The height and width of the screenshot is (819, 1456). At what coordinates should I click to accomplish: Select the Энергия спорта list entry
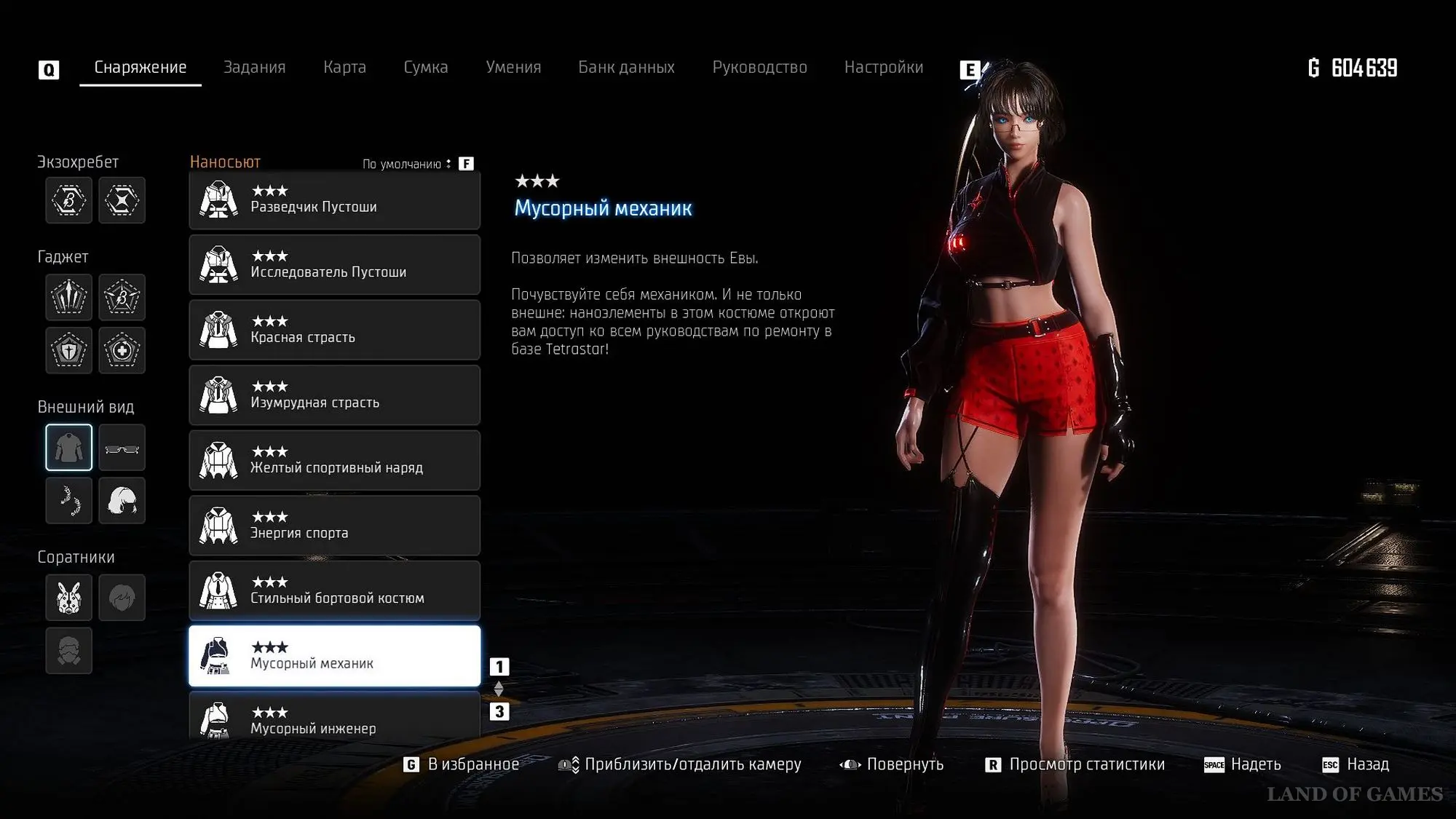pyautogui.click(x=334, y=526)
